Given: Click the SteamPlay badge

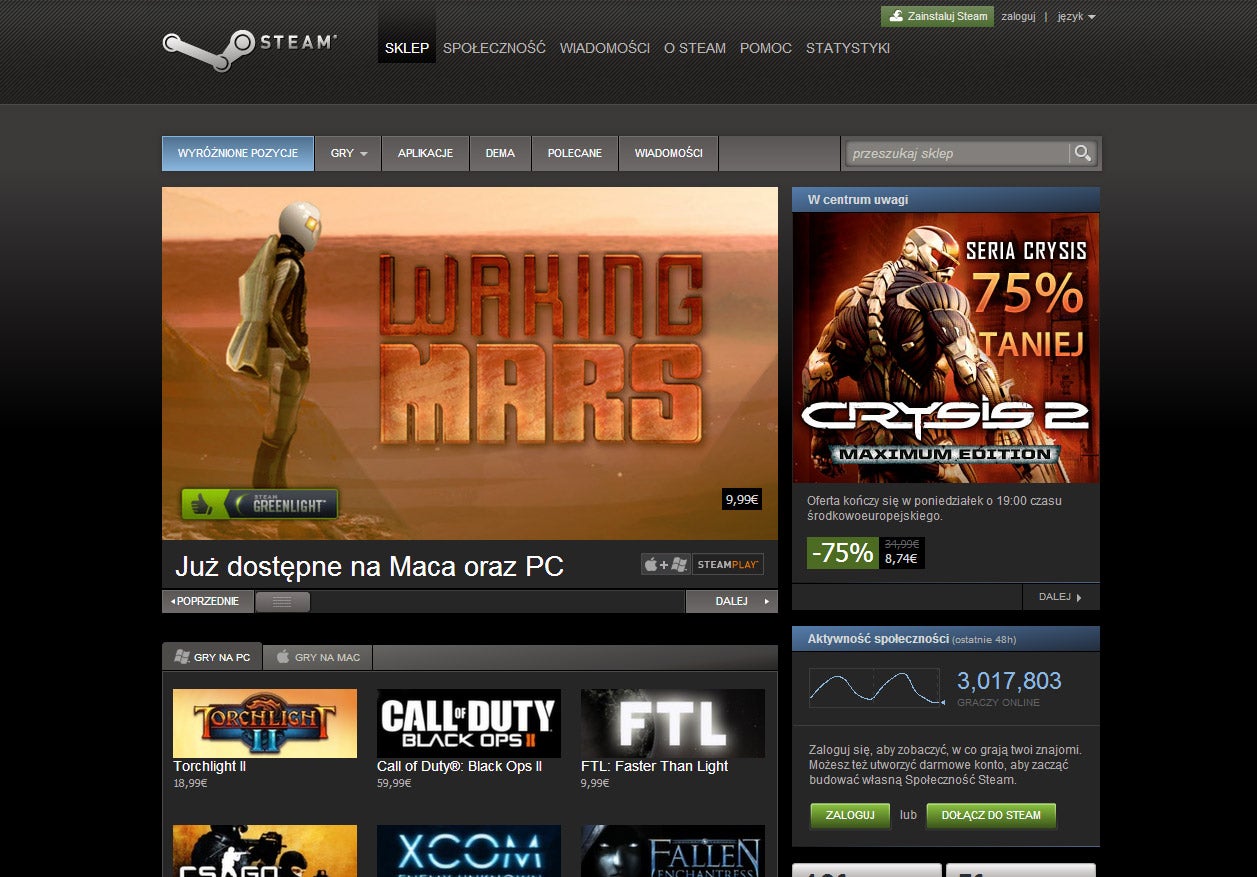Looking at the screenshot, I should coord(728,564).
